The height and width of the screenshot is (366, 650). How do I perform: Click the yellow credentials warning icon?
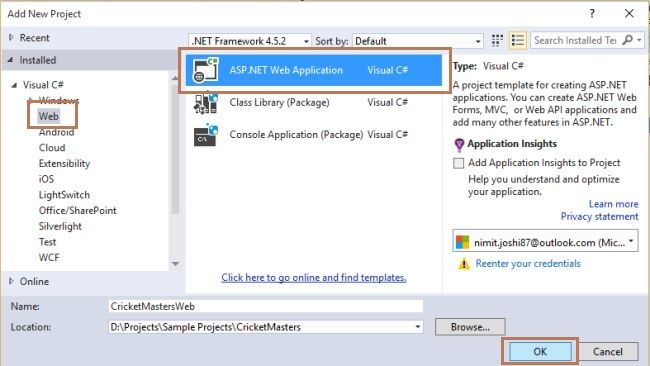pos(464,264)
